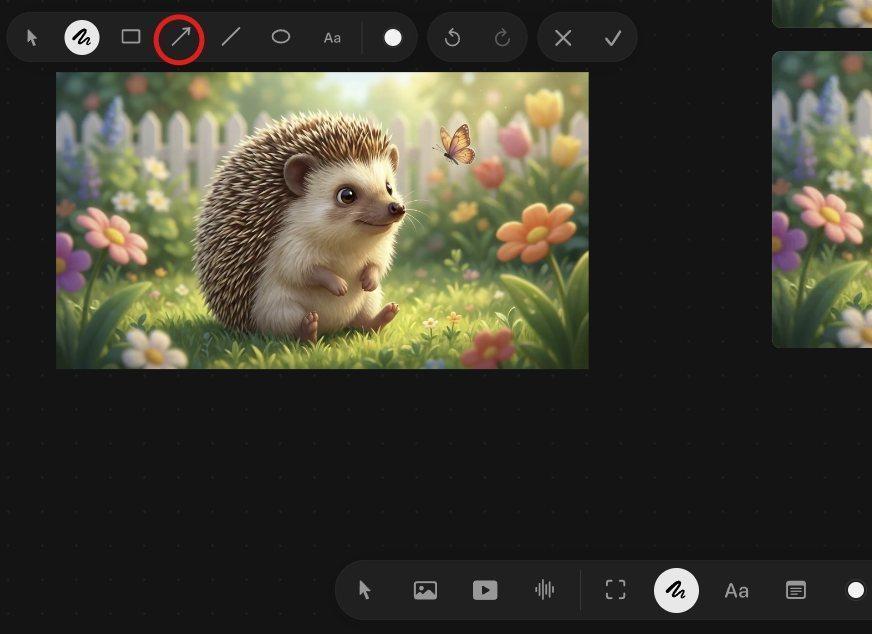Open the white color picker in top toolbar
Image resolution: width=872 pixels, height=634 pixels.
coord(393,38)
